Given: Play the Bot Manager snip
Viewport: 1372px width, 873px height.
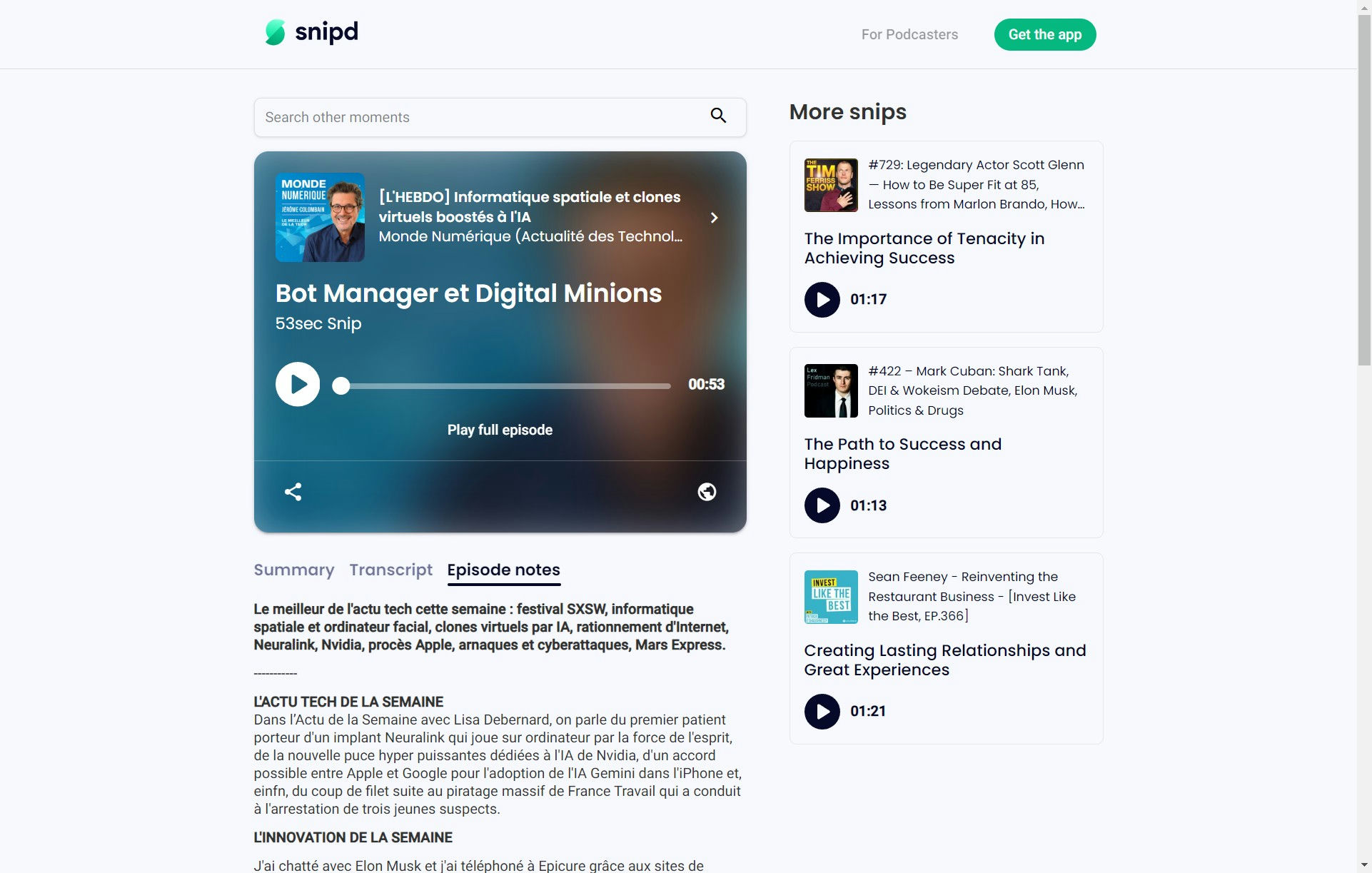Looking at the screenshot, I should point(298,384).
